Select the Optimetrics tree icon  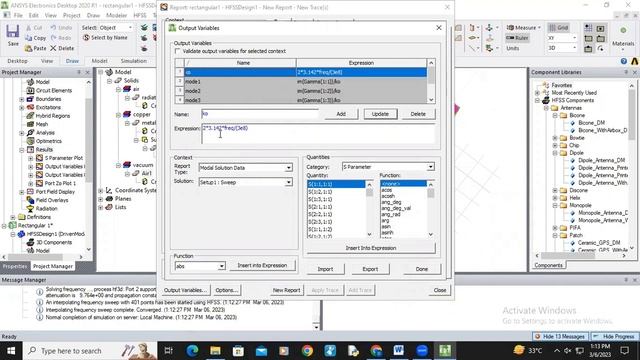coord(30,141)
